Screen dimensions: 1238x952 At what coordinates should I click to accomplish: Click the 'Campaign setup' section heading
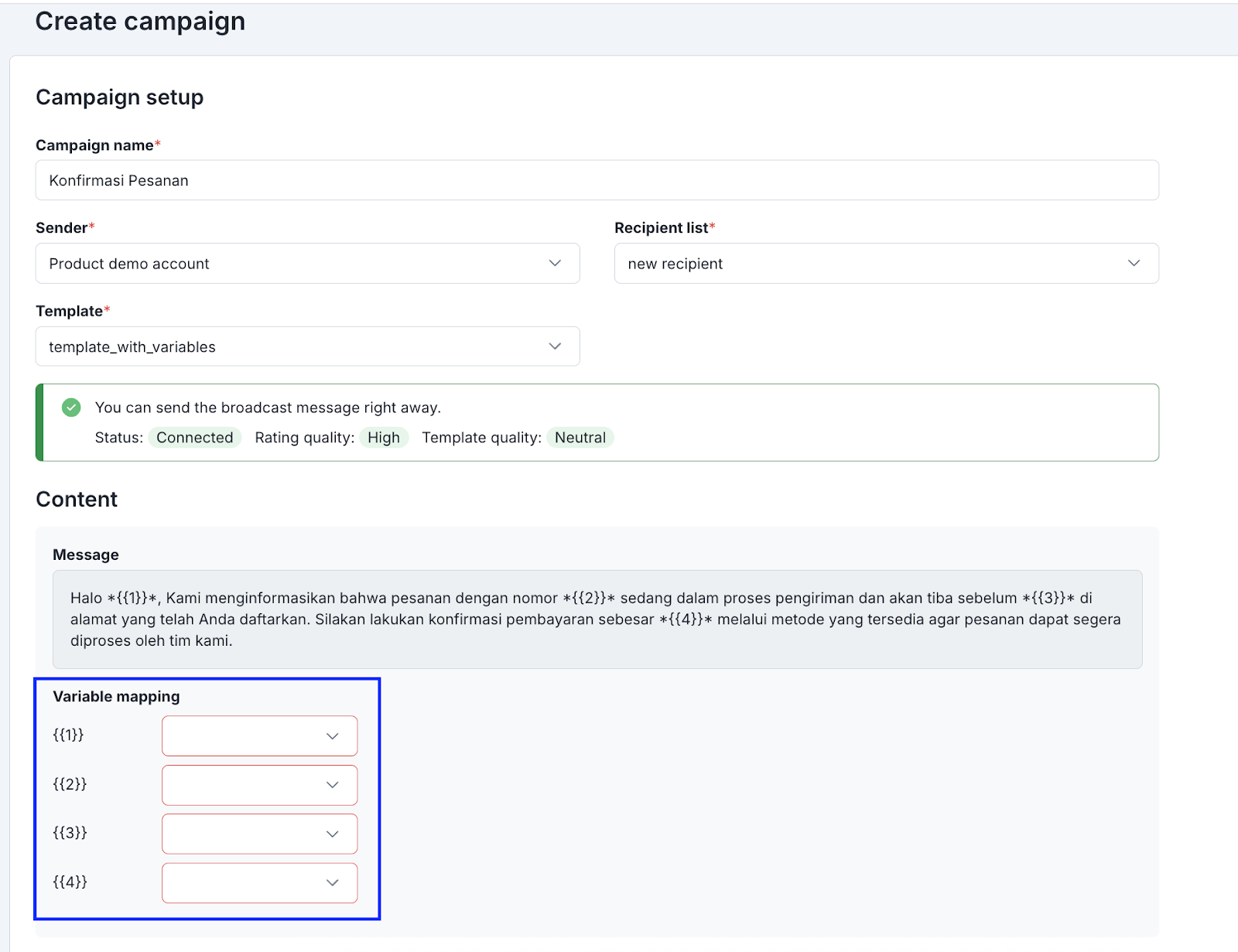(x=119, y=97)
